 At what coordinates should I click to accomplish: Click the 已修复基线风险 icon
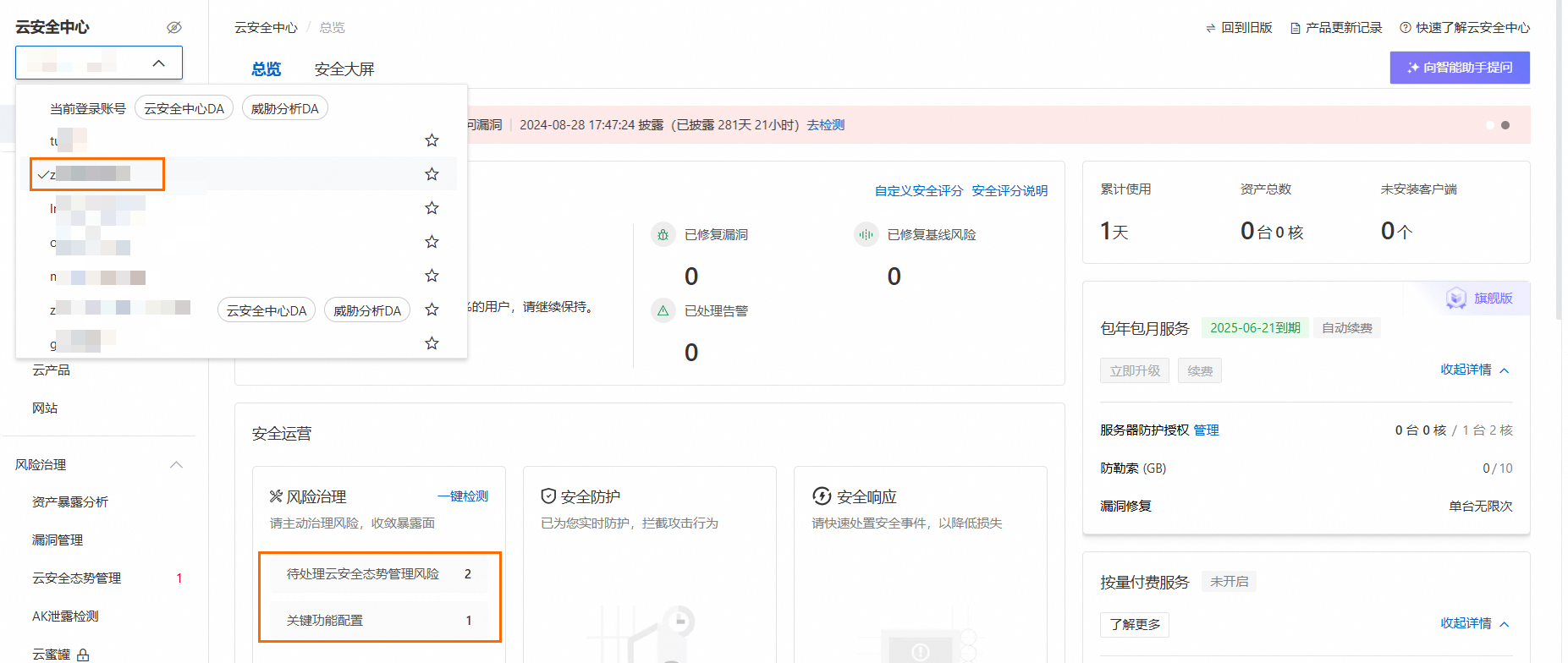pyautogui.click(x=866, y=234)
